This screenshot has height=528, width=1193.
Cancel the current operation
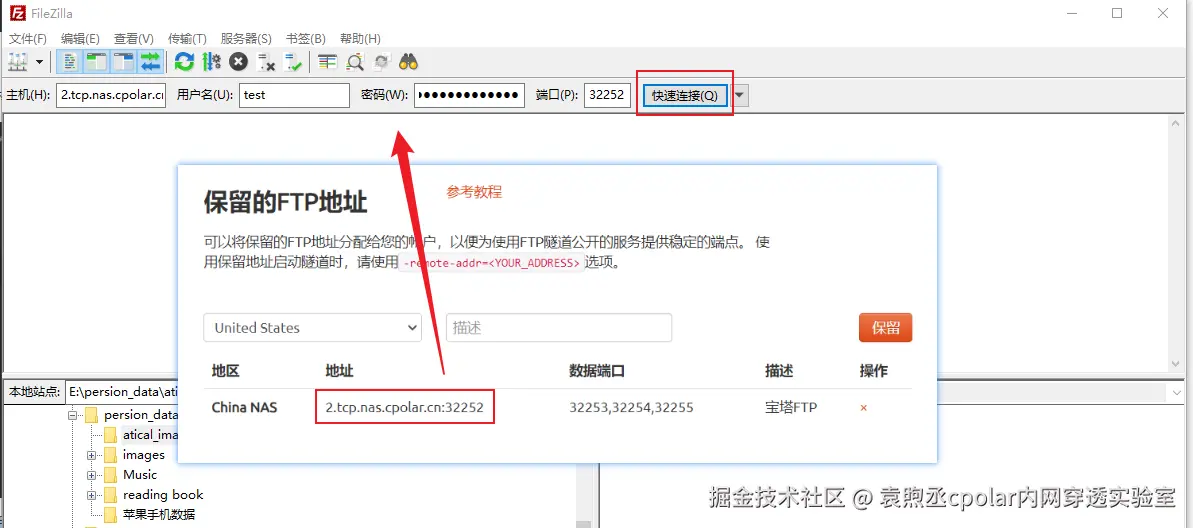[x=239, y=62]
